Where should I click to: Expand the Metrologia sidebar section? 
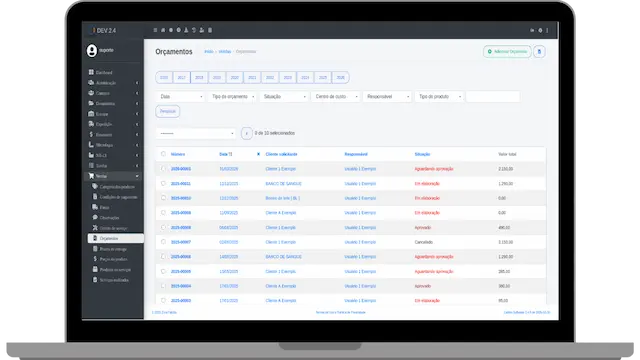[x=113, y=145]
